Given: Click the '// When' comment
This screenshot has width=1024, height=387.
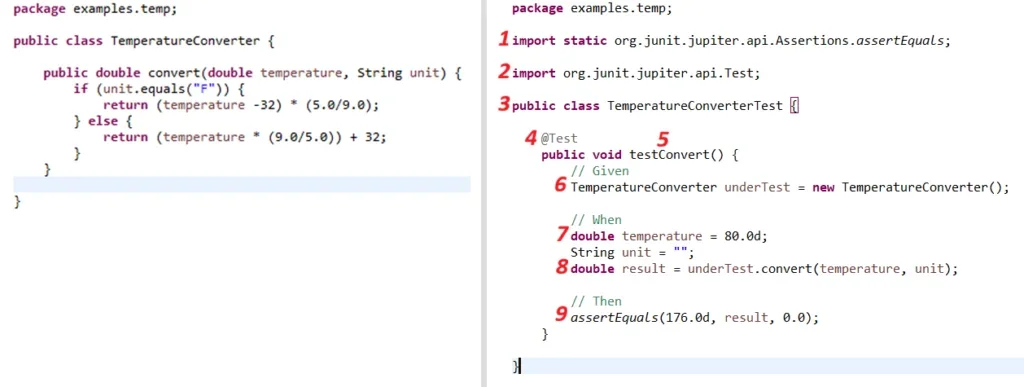Looking at the screenshot, I should point(596,220).
